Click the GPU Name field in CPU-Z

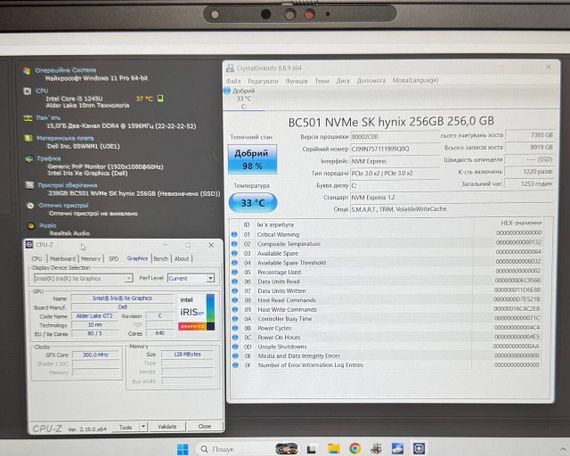tap(122, 298)
